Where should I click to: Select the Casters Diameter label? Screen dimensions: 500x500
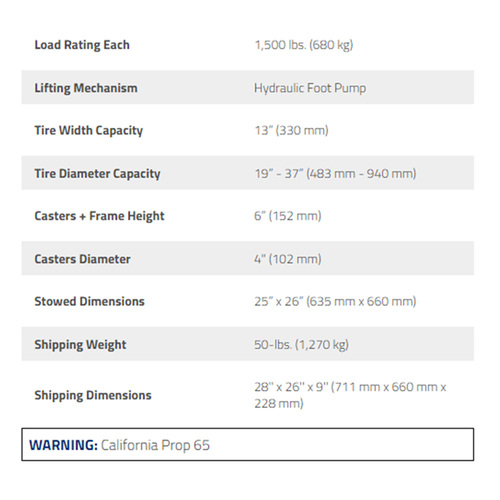pyautogui.click(x=82, y=259)
